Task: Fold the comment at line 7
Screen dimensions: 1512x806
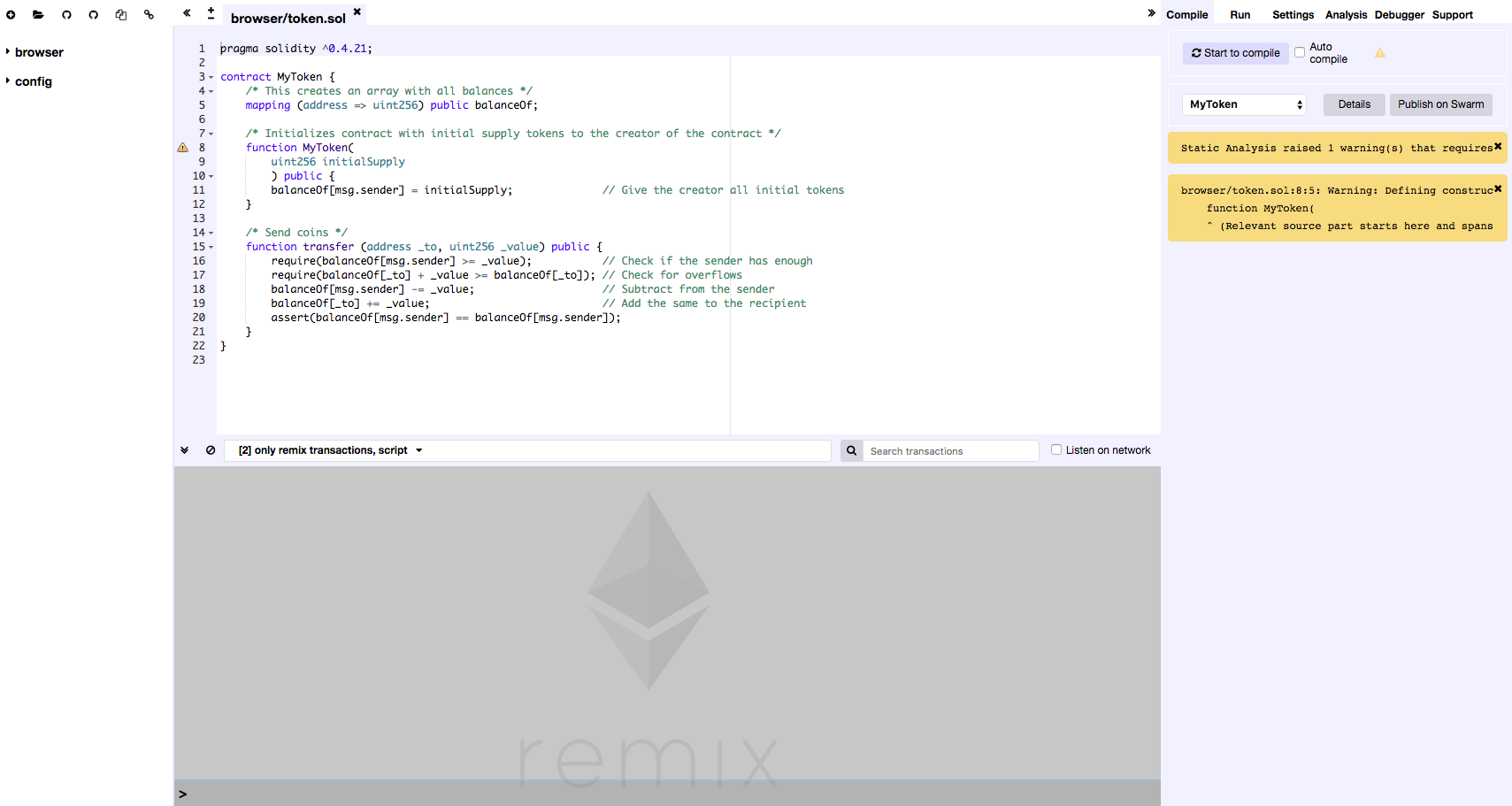Action: 211,134
